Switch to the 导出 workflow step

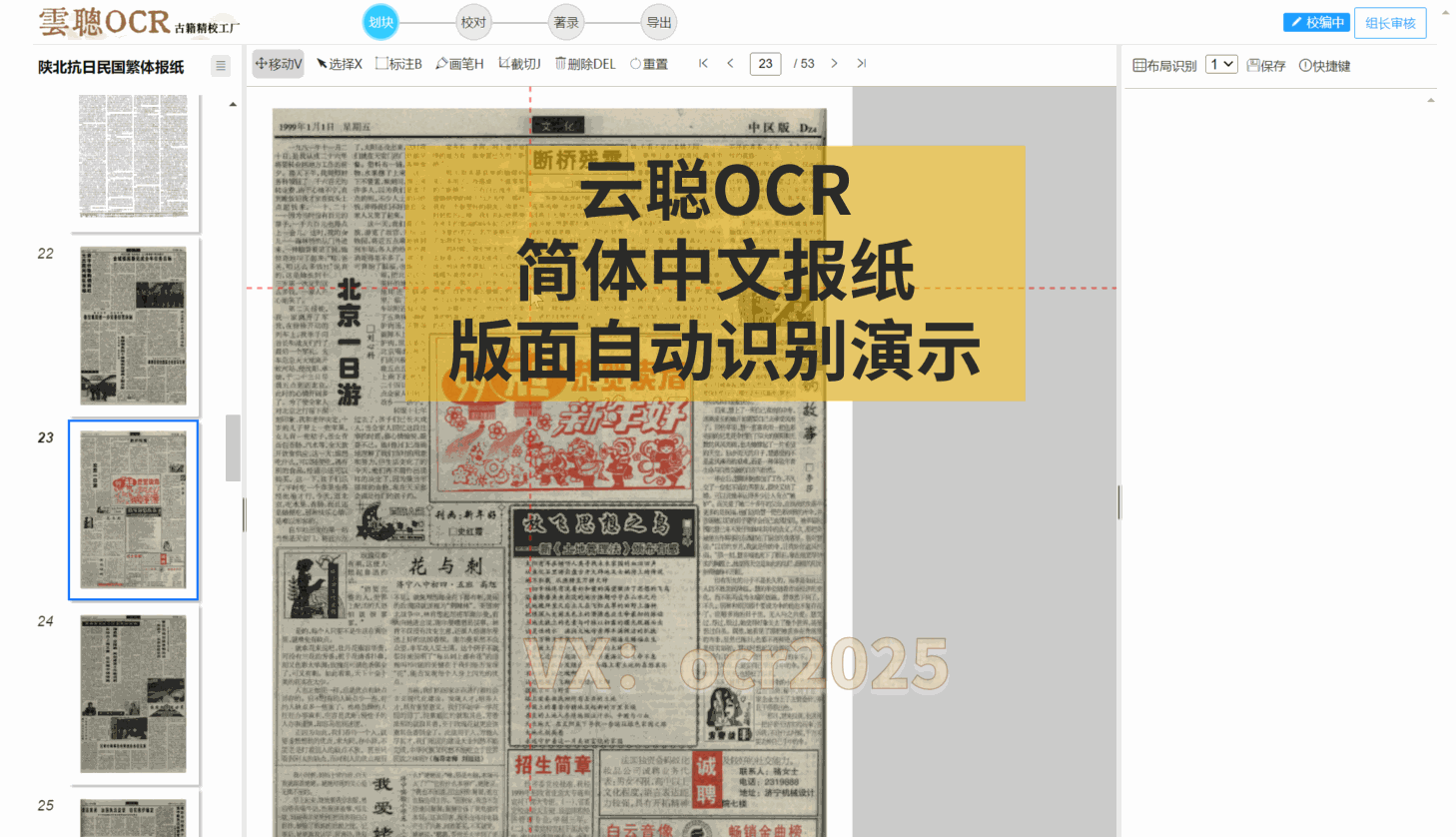659,21
